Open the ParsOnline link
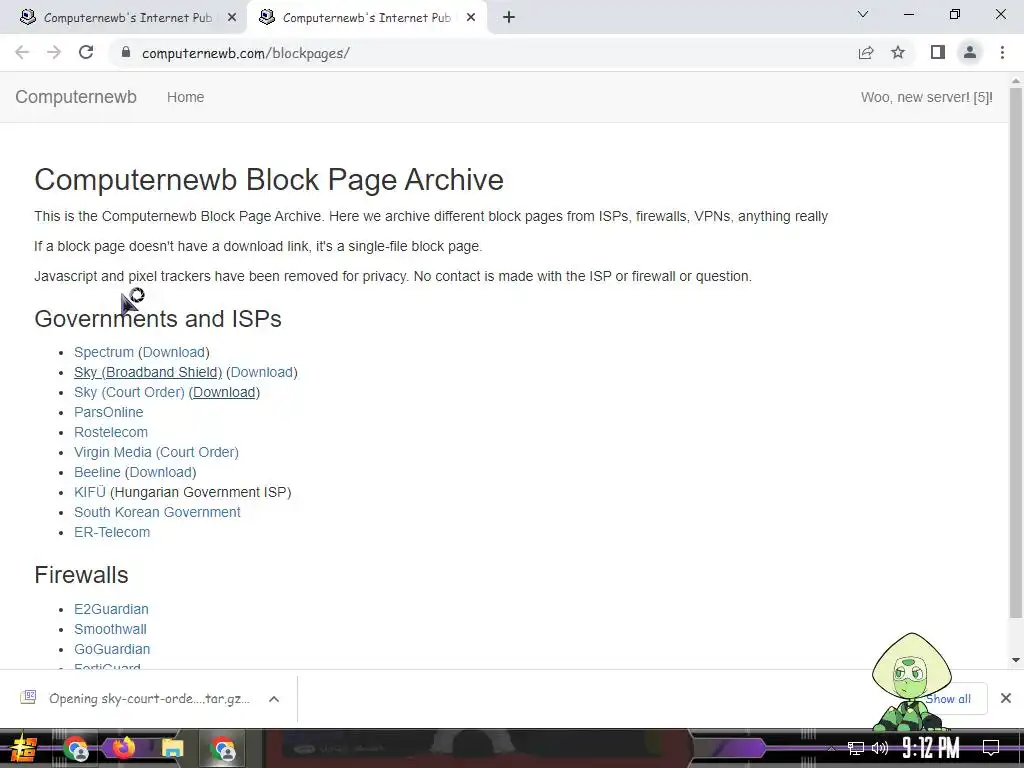This screenshot has width=1024, height=768. pos(108,412)
